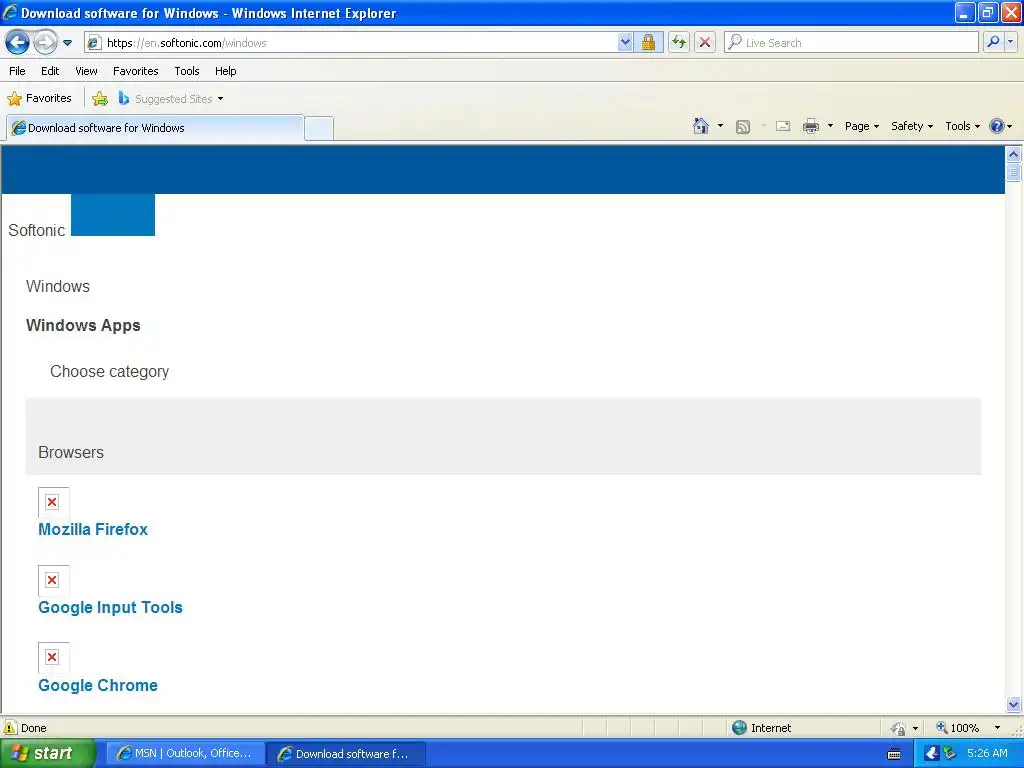Click the search magnifier button

[993, 42]
